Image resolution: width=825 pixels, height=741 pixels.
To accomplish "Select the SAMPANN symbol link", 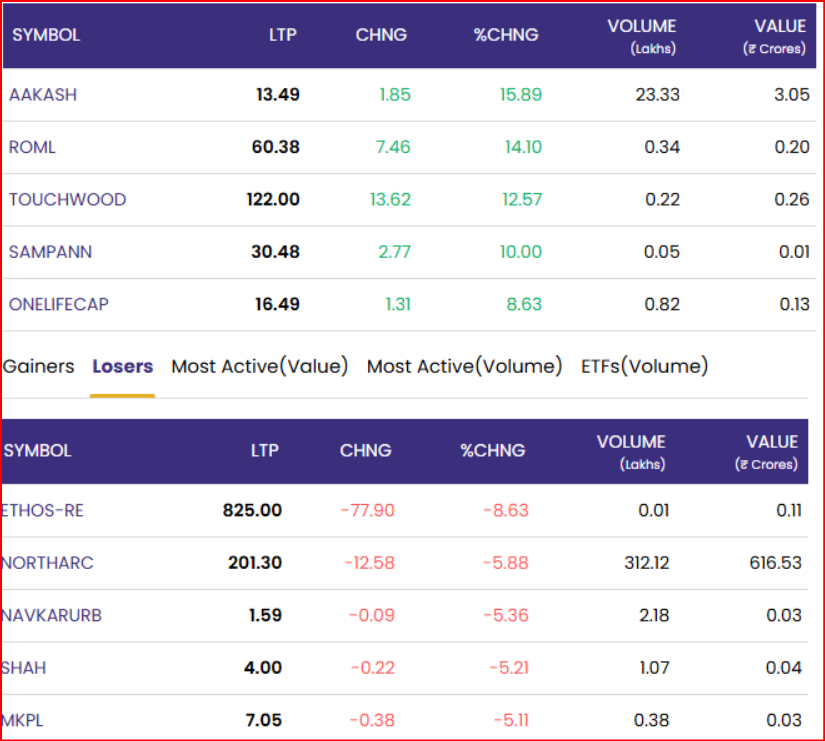I will coord(50,252).
